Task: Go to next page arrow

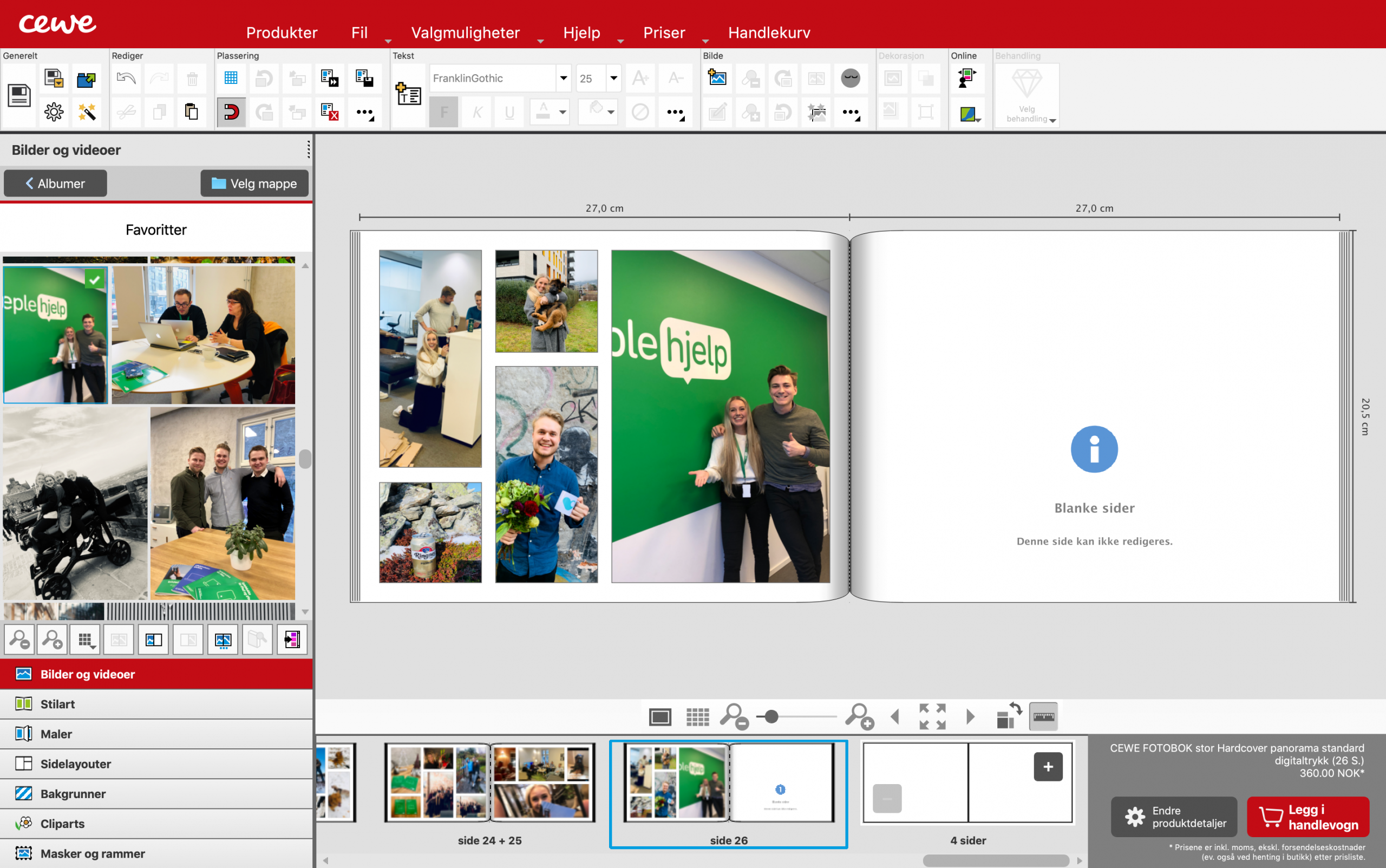Action: 970,716
